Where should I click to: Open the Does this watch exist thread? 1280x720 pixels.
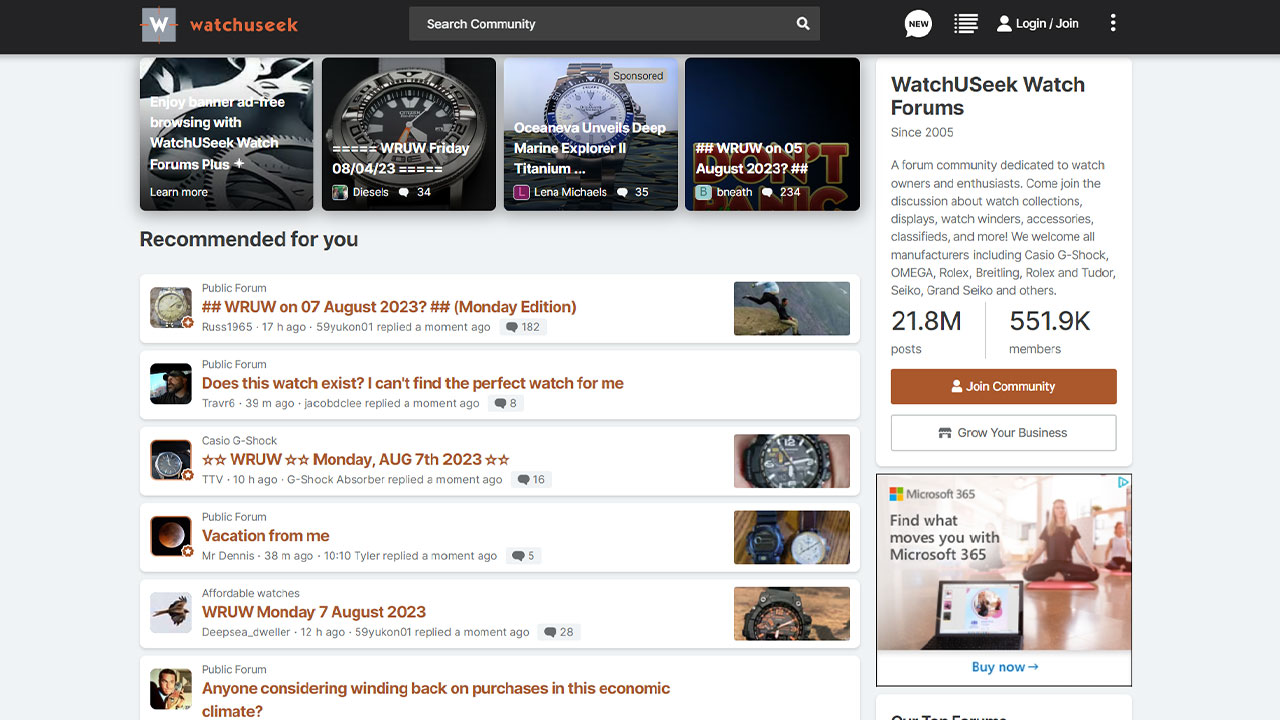(413, 383)
